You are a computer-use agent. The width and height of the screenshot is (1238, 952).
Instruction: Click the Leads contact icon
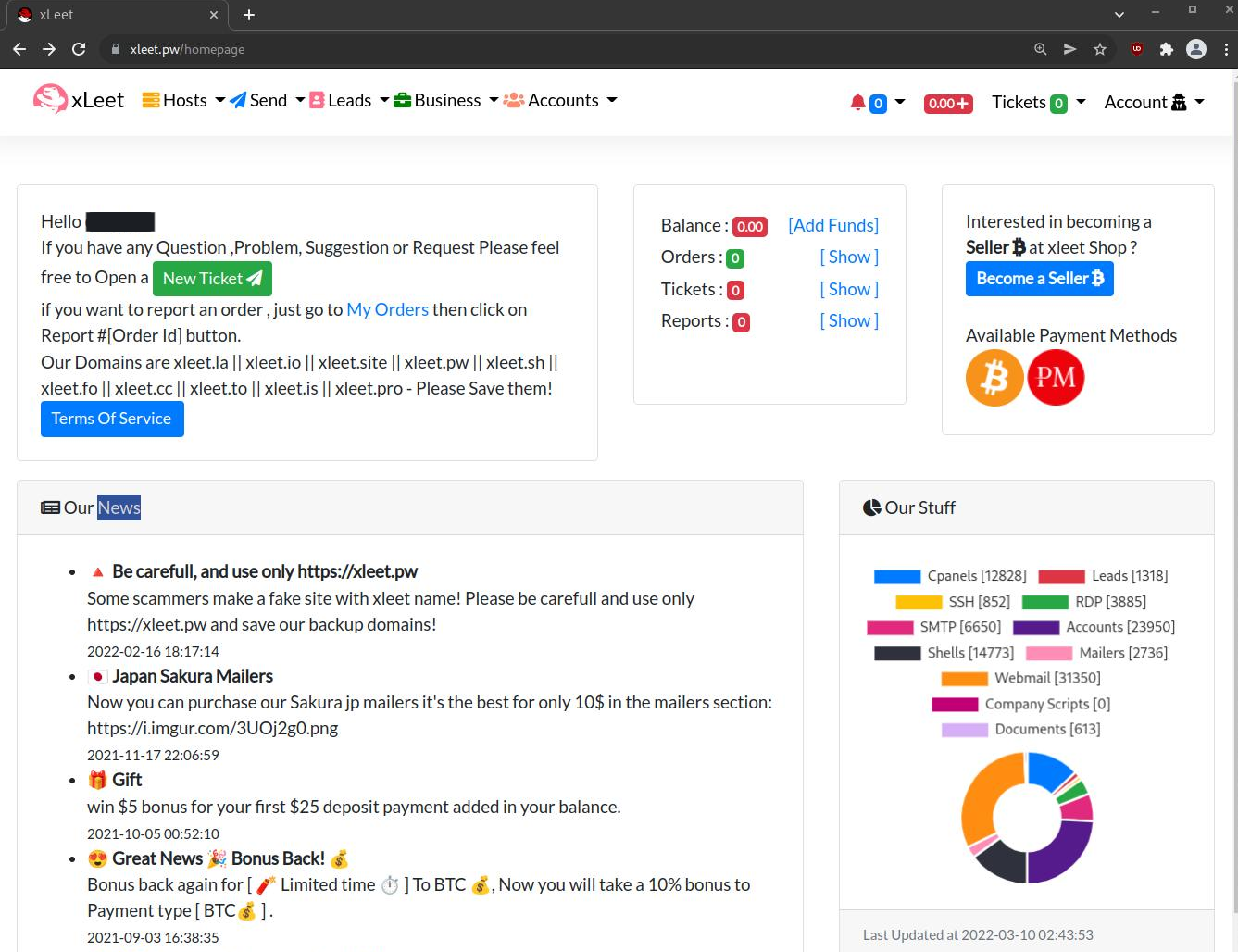click(317, 100)
